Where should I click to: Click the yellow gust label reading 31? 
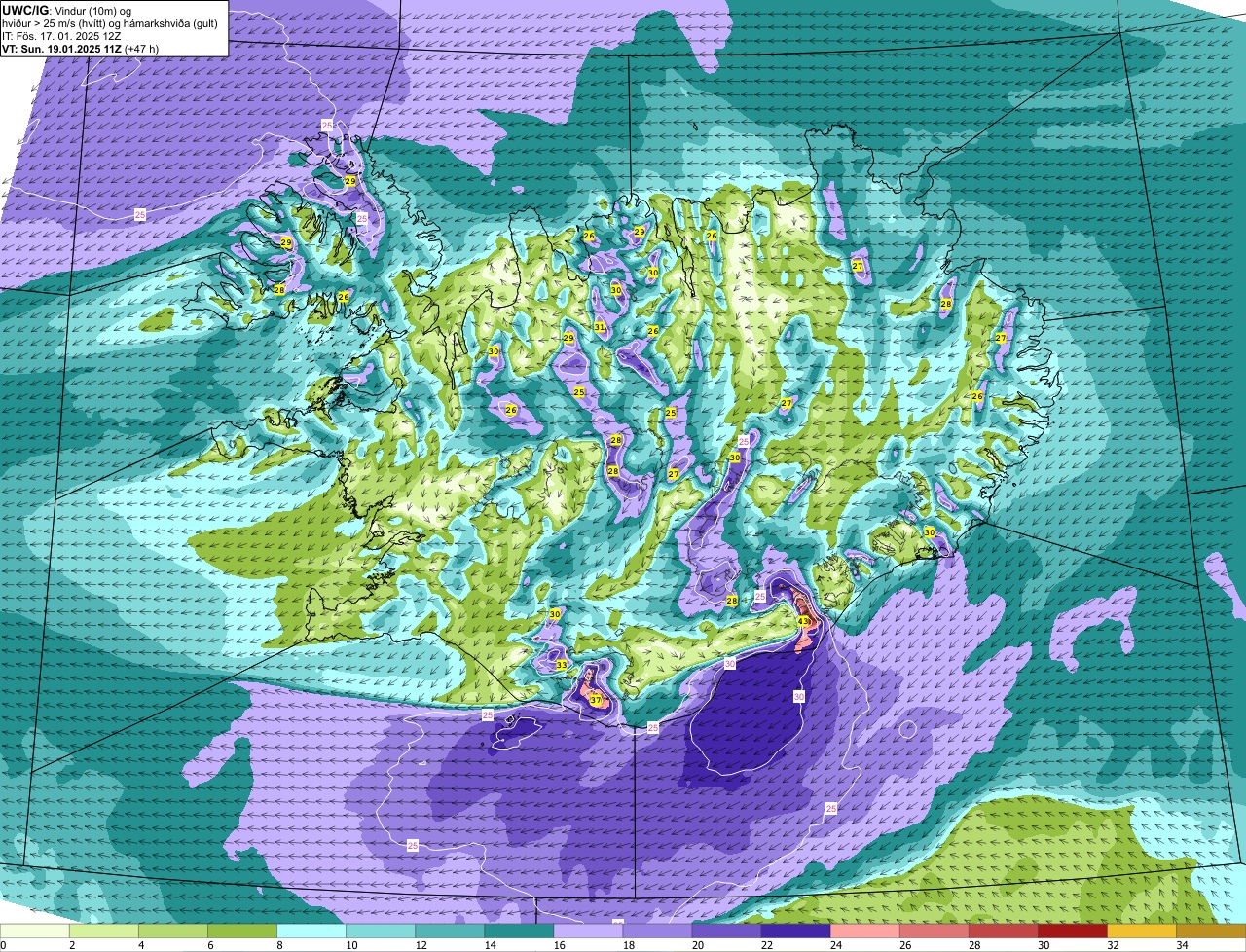click(x=600, y=327)
